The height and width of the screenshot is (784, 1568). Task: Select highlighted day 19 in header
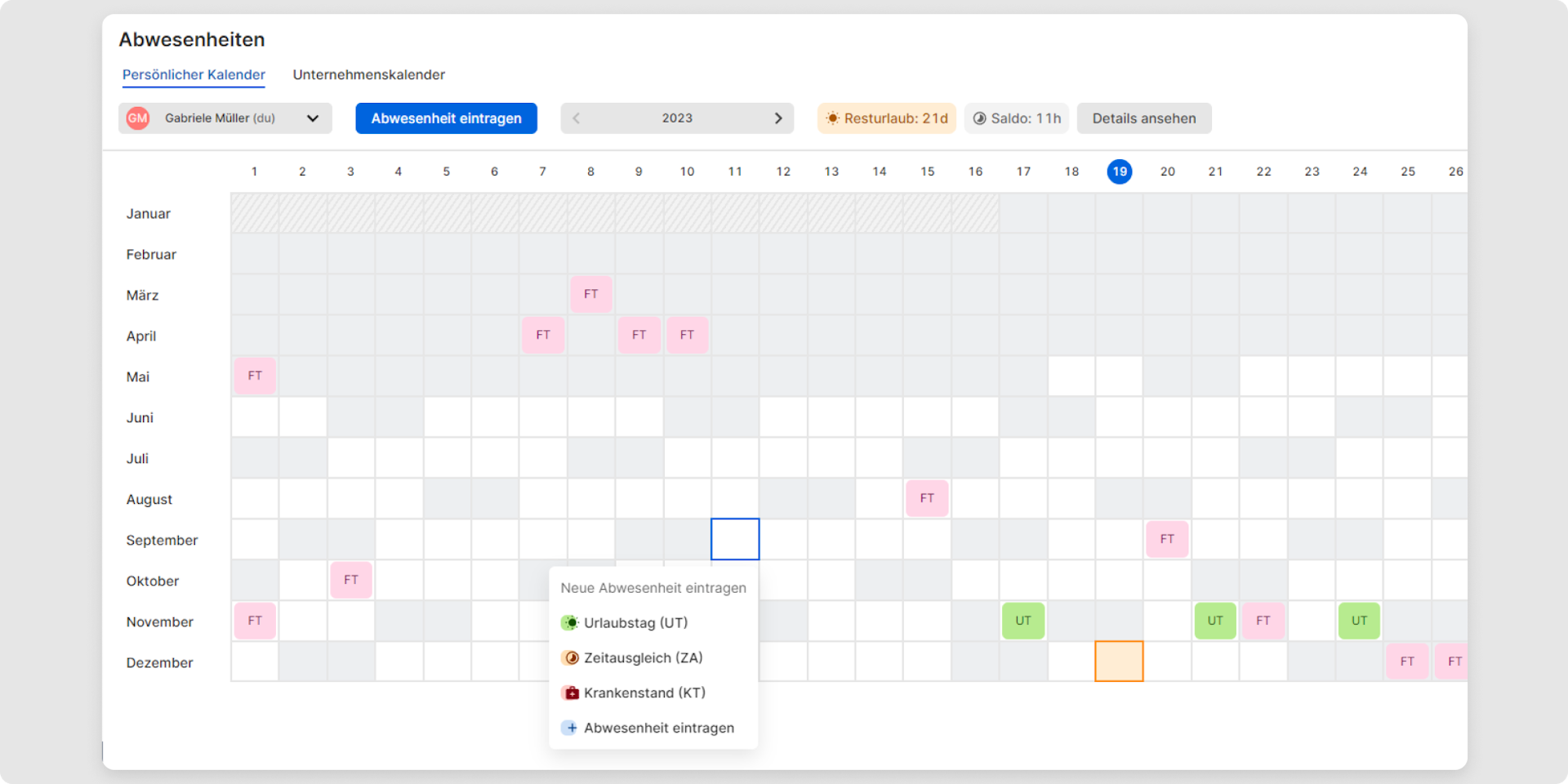(1120, 171)
